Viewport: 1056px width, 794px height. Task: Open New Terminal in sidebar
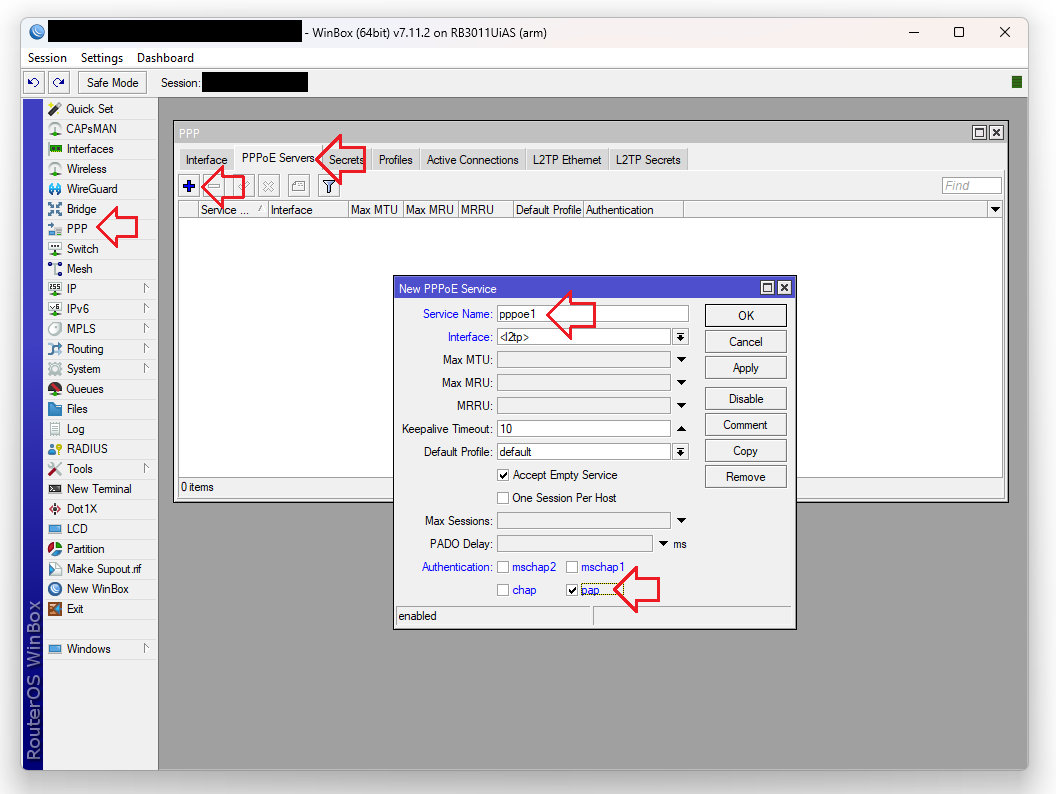pos(98,489)
